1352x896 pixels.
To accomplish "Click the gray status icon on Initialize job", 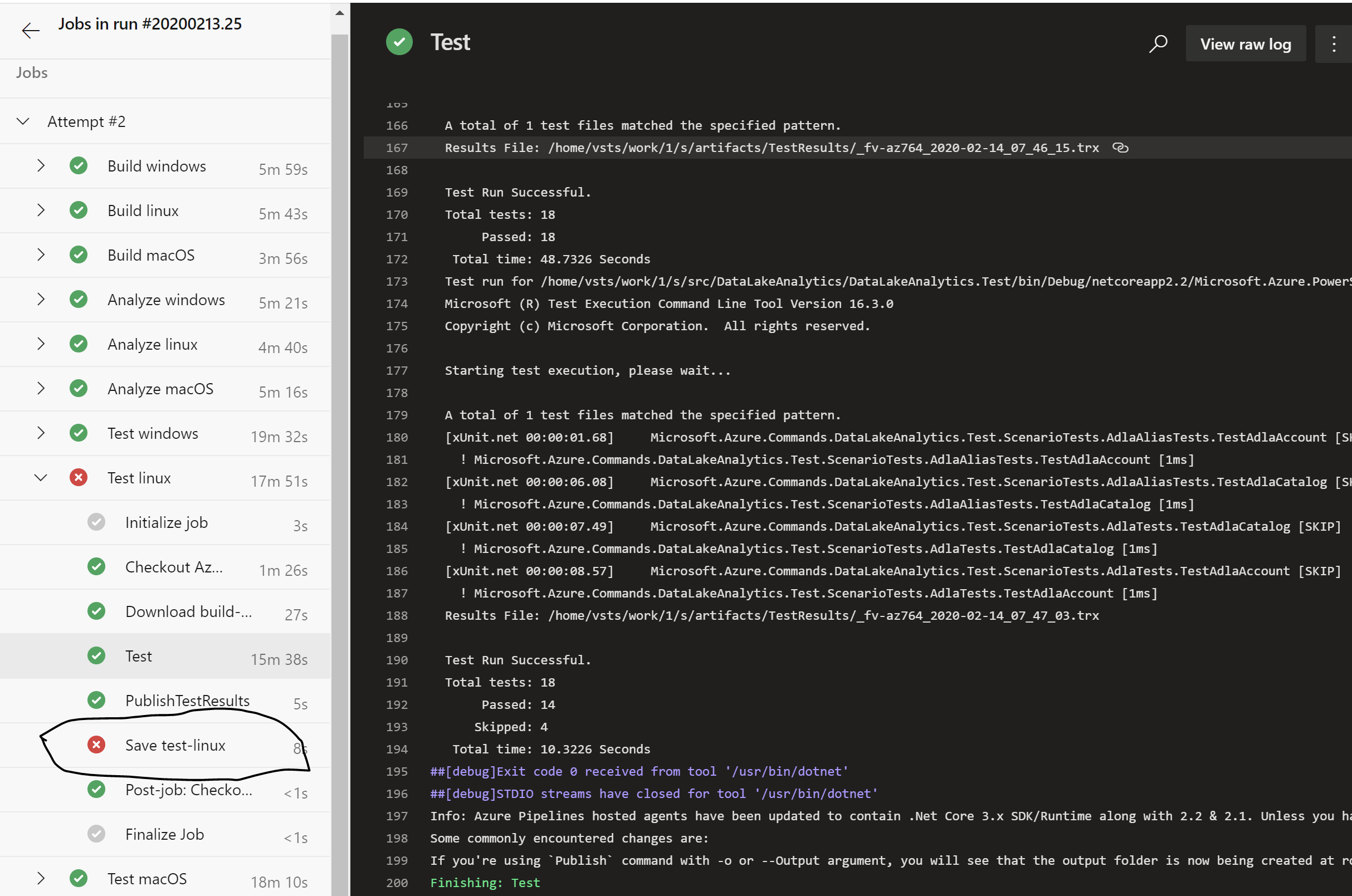I will point(96,522).
